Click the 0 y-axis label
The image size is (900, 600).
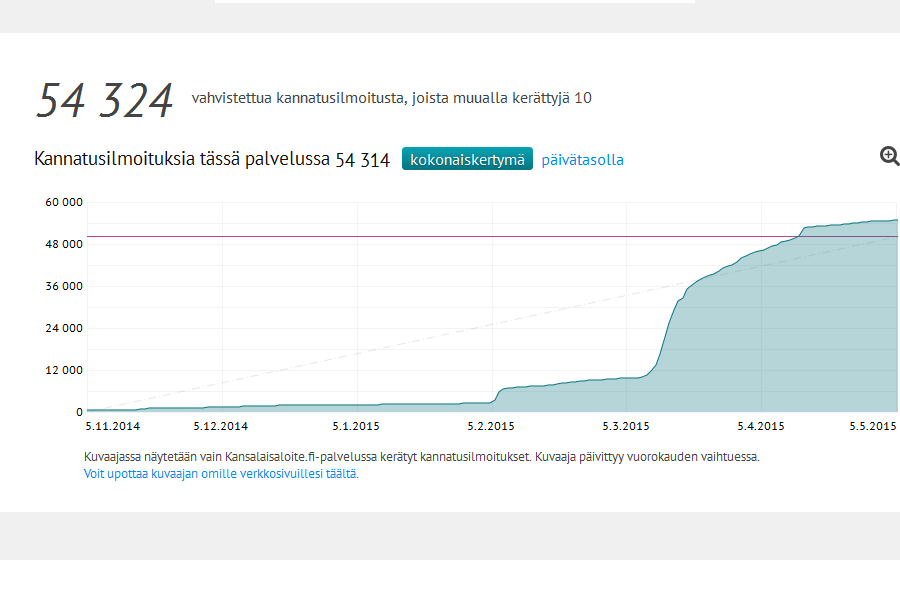tap(79, 412)
